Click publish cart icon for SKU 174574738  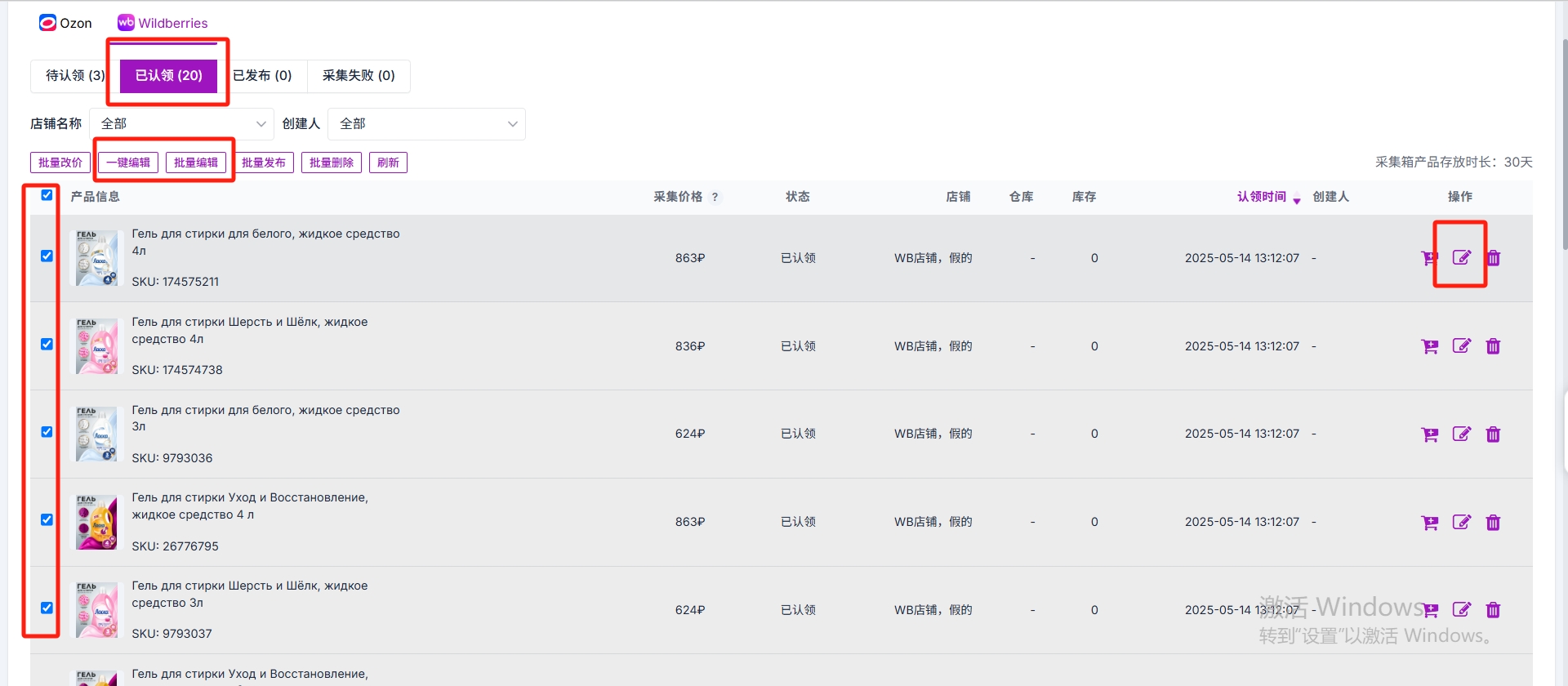(1429, 346)
